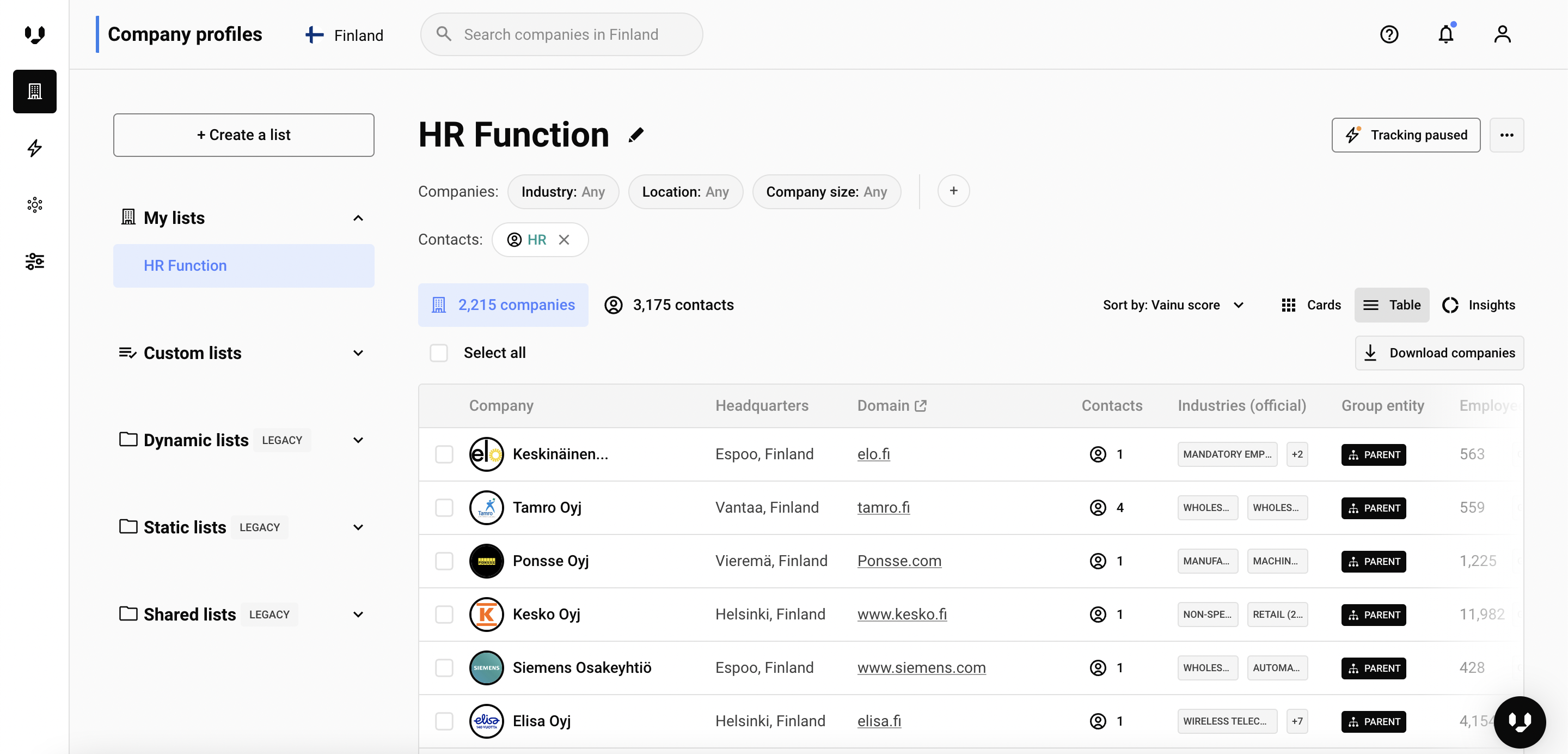Click the lightning bolt icon in left sidebar
1568x754 pixels.
point(35,148)
